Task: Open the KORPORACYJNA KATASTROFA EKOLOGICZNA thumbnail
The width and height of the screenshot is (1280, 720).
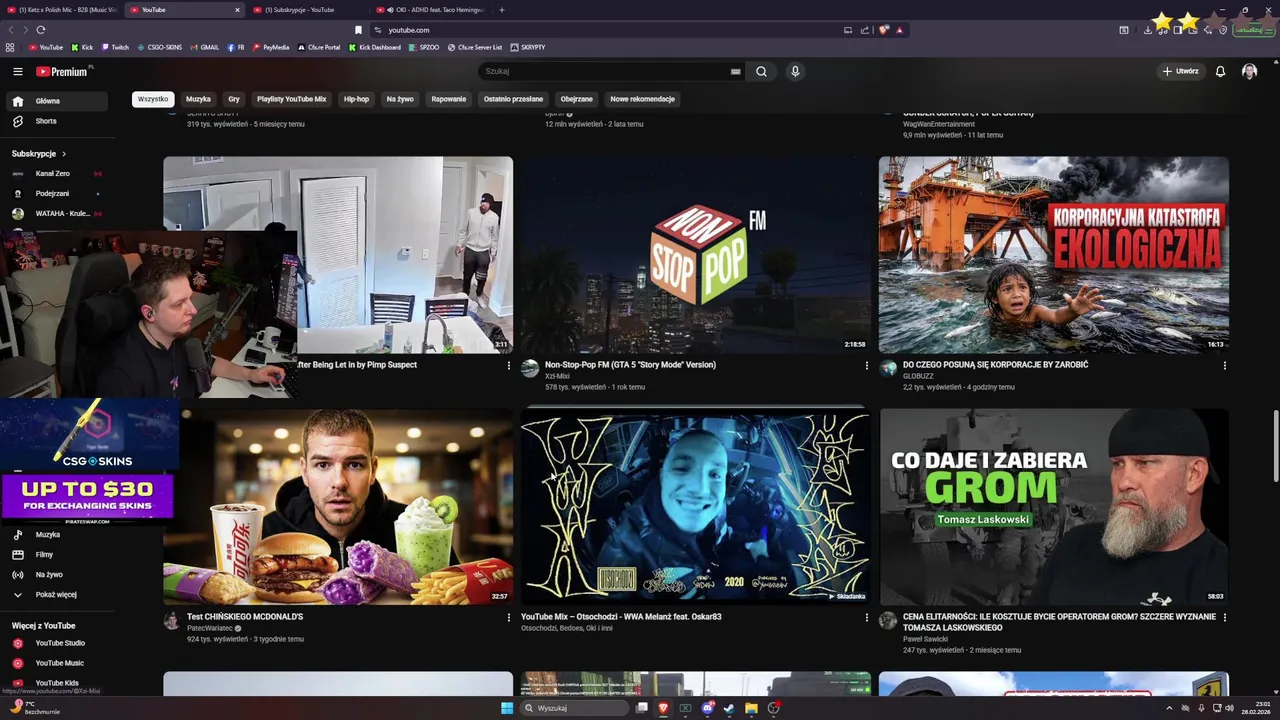Action: [1054, 254]
